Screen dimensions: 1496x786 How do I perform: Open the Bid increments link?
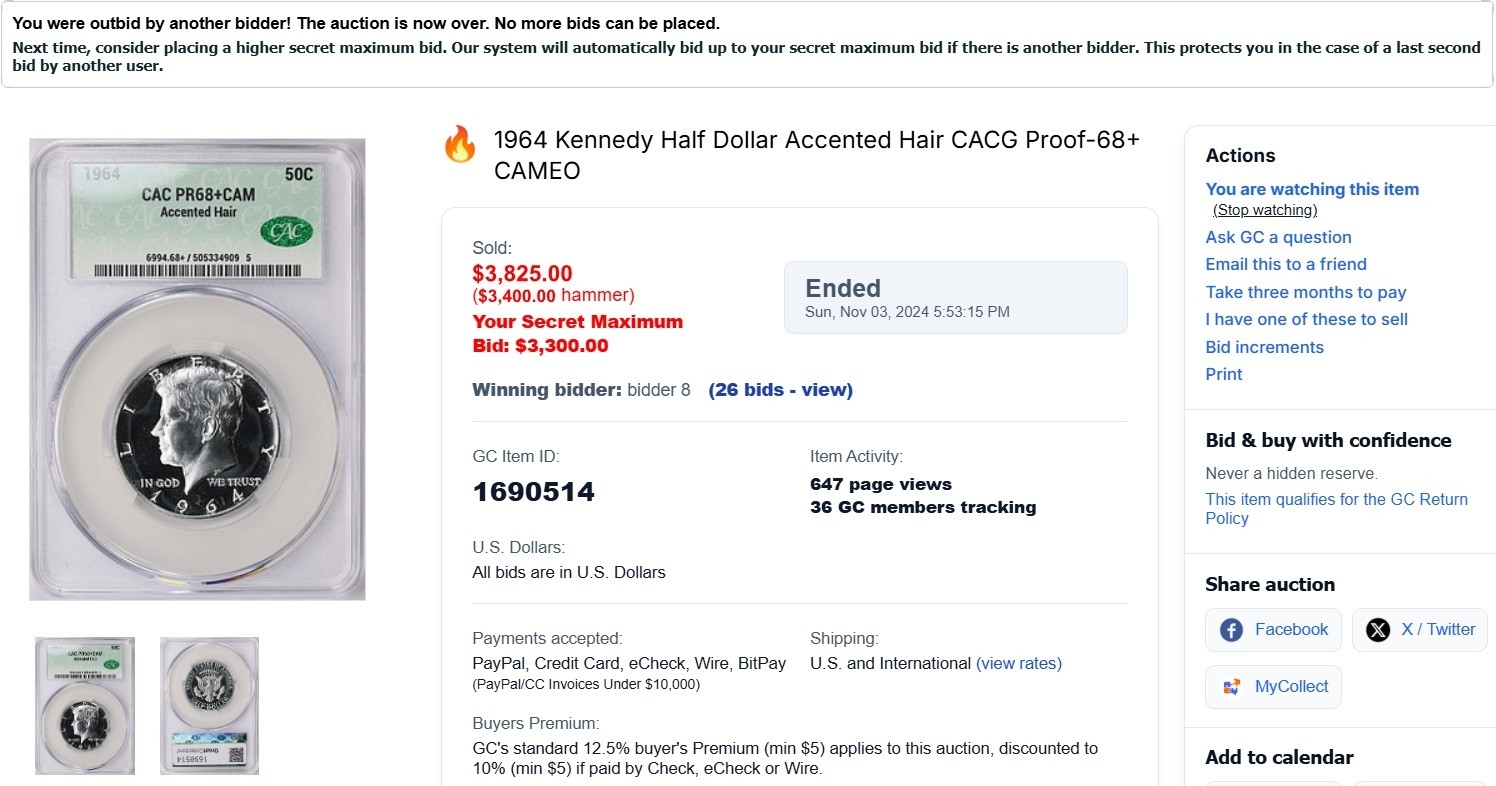point(1264,347)
